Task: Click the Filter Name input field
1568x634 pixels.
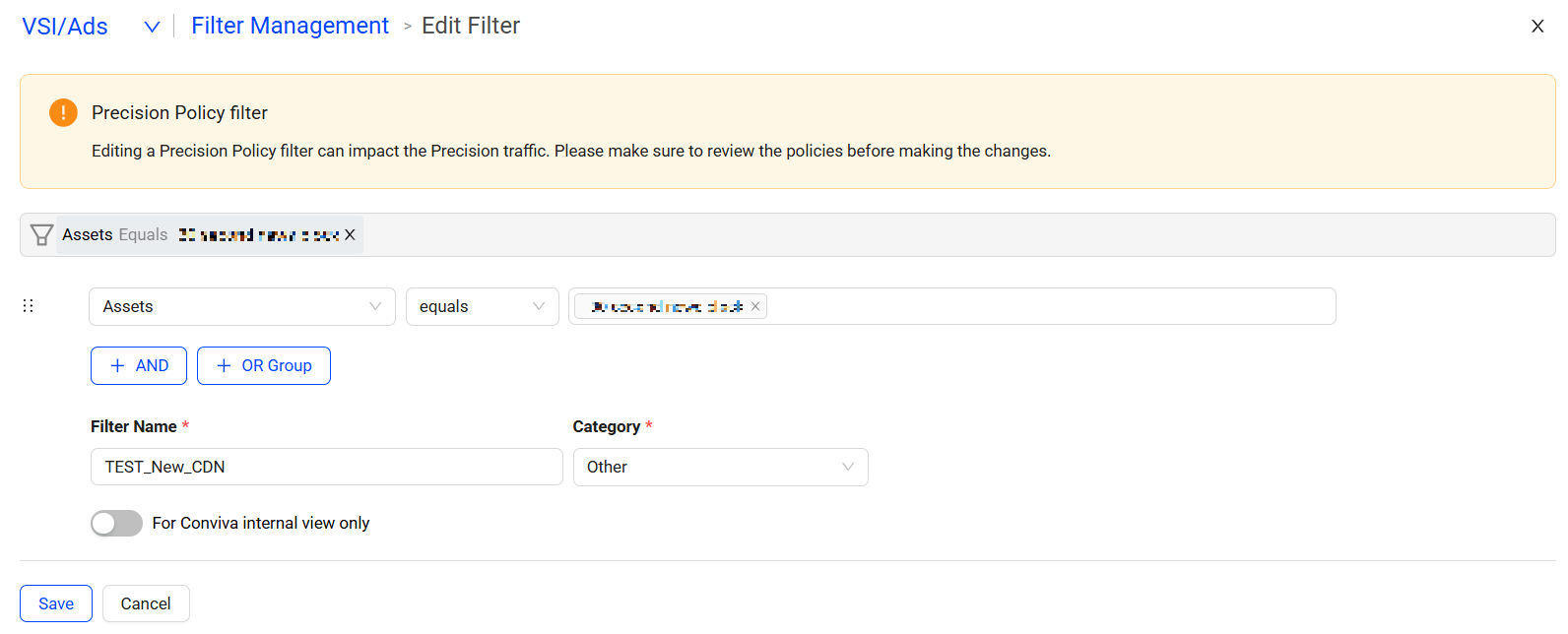Action: pyautogui.click(x=326, y=468)
